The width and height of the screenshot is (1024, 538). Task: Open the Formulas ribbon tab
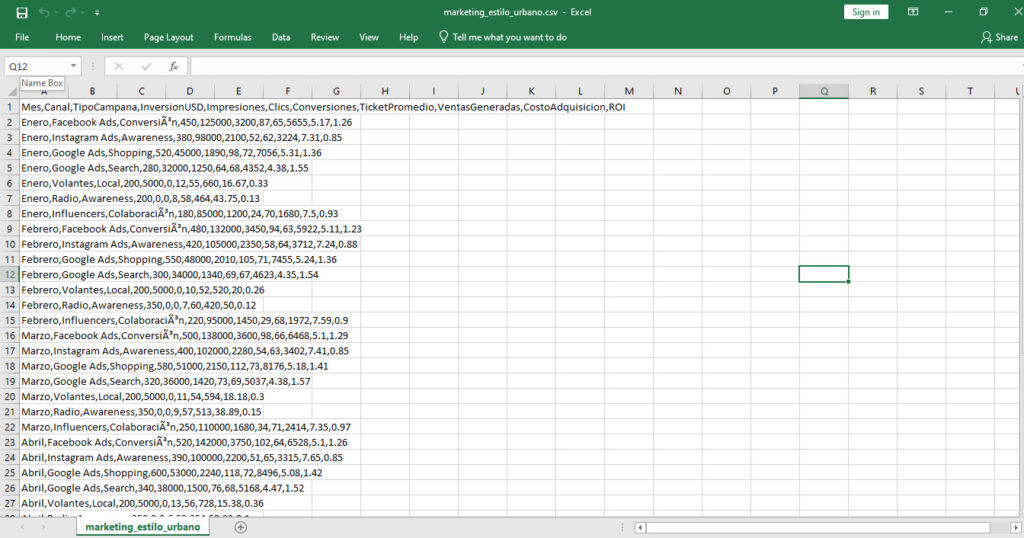232,37
